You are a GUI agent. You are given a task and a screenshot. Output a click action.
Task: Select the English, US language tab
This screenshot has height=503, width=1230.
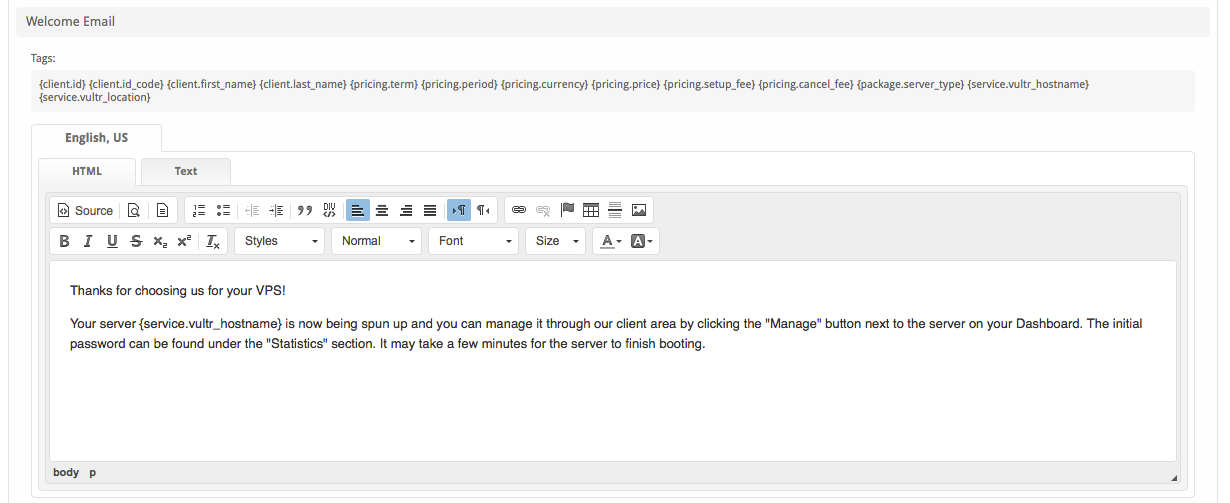[96, 138]
